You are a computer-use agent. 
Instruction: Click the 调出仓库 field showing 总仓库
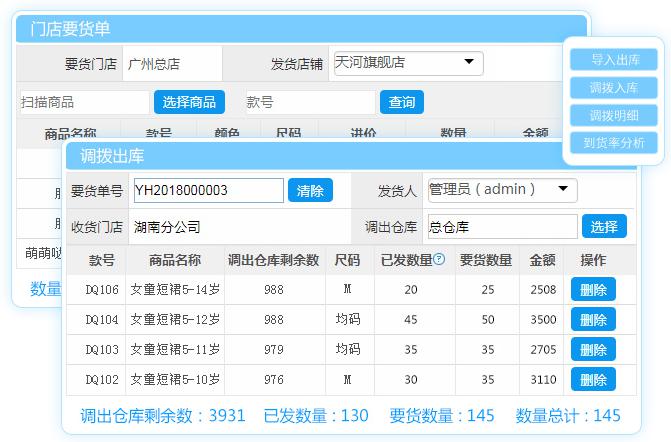pyautogui.click(x=502, y=226)
